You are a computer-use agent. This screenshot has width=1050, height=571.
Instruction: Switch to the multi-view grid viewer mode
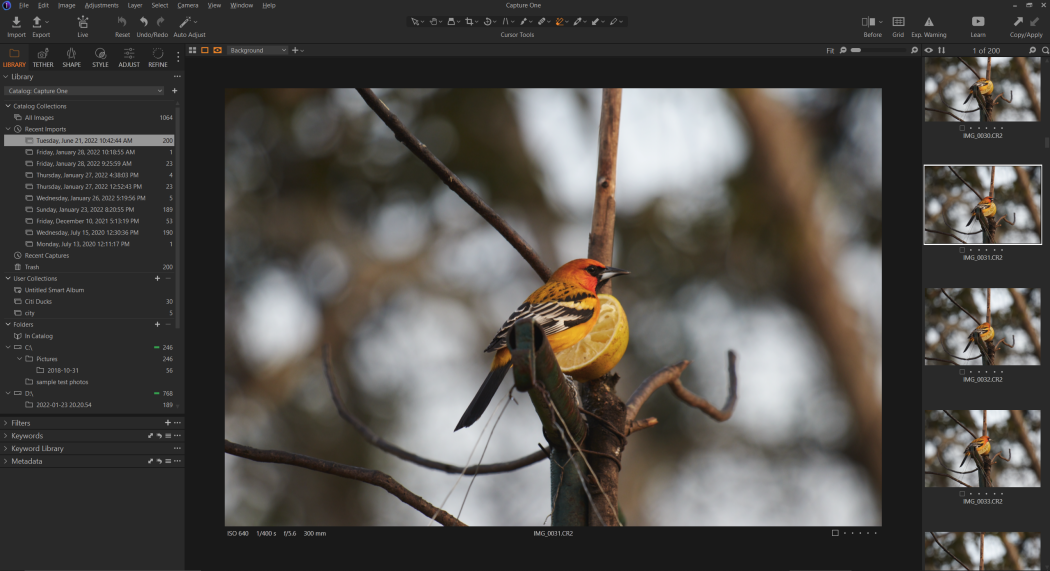tap(193, 50)
